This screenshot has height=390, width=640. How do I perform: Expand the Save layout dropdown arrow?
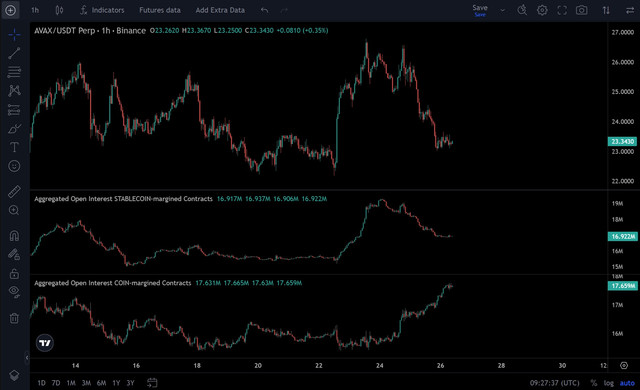[502, 11]
